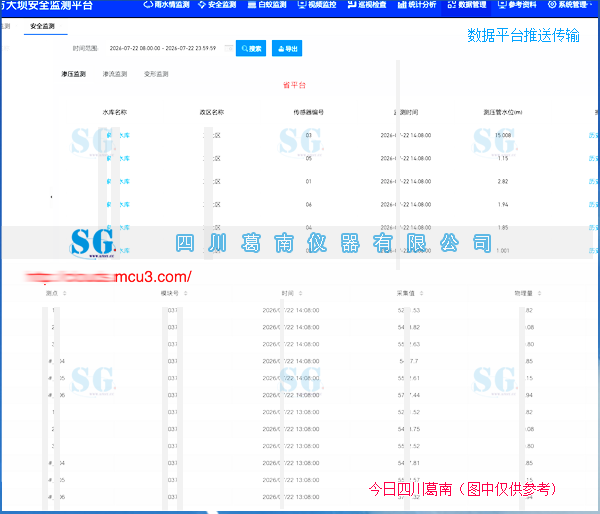Open the 巡视检查 navigation icon

[x=352, y=5]
